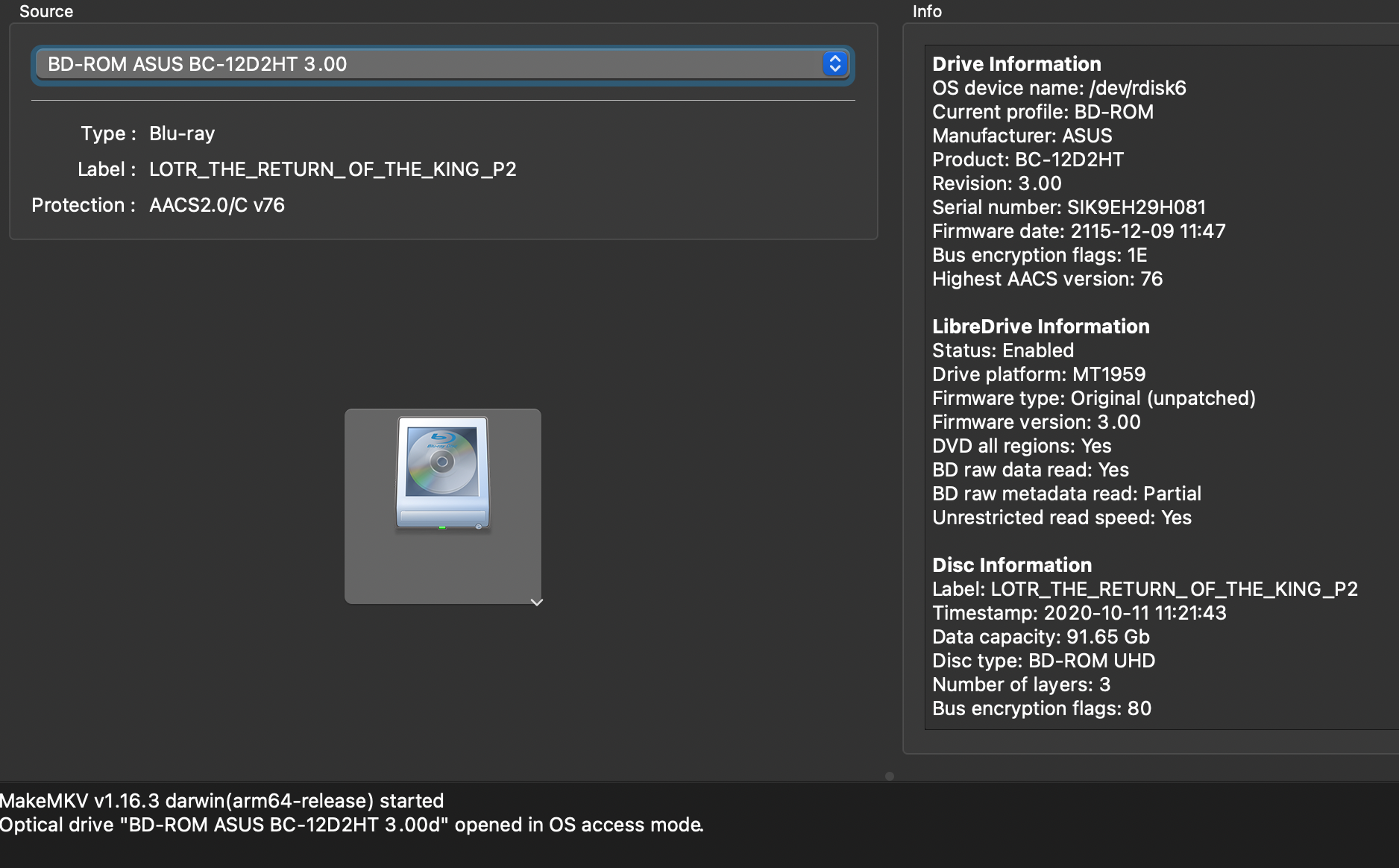
Task: Click 'Timestamp: 2020-10-11 11:21:43' line
Action: [x=1079, y=613]
